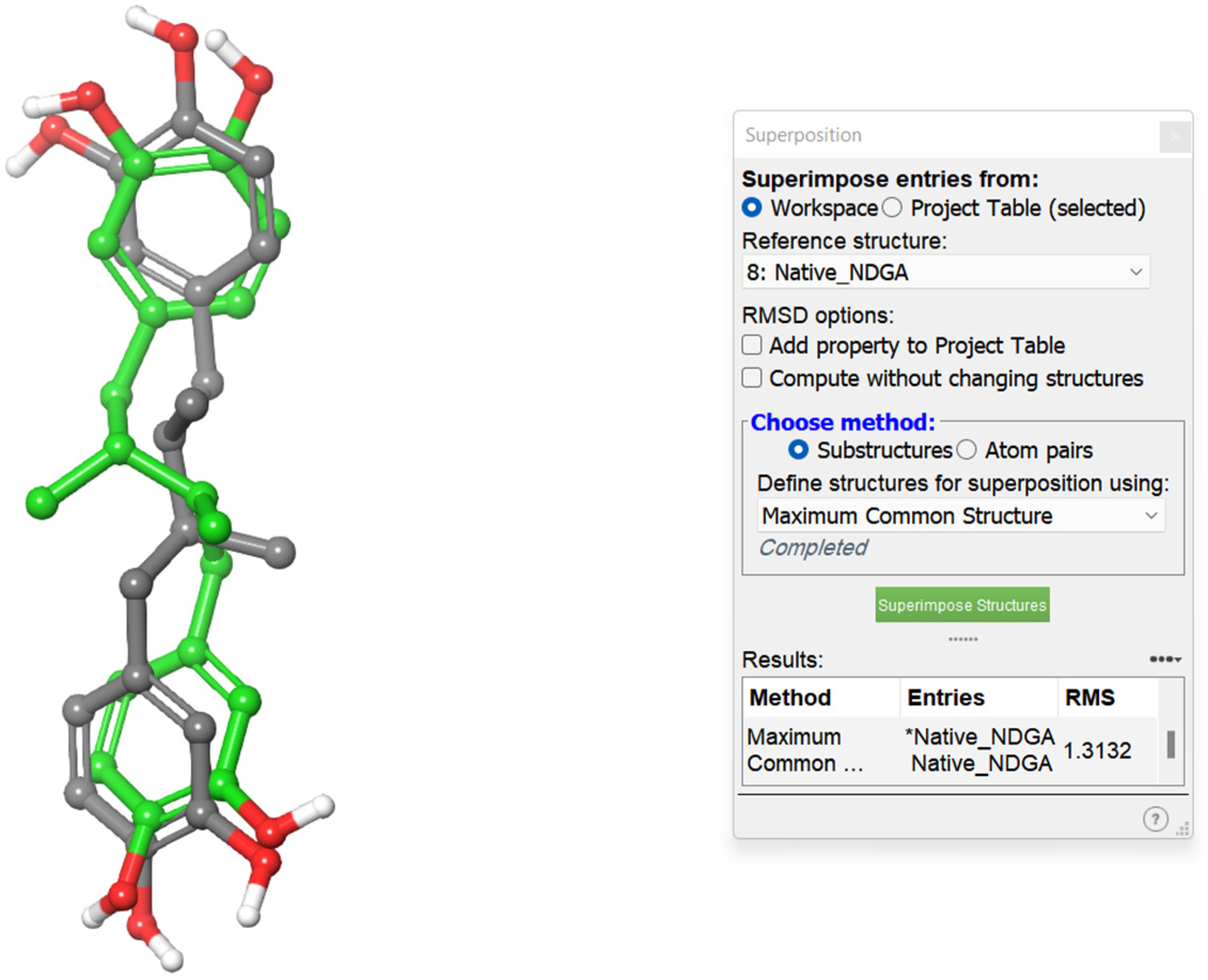Choose the Atom pairs method radio
Viewport: 1208px width, 980px height.
[967, 450]
